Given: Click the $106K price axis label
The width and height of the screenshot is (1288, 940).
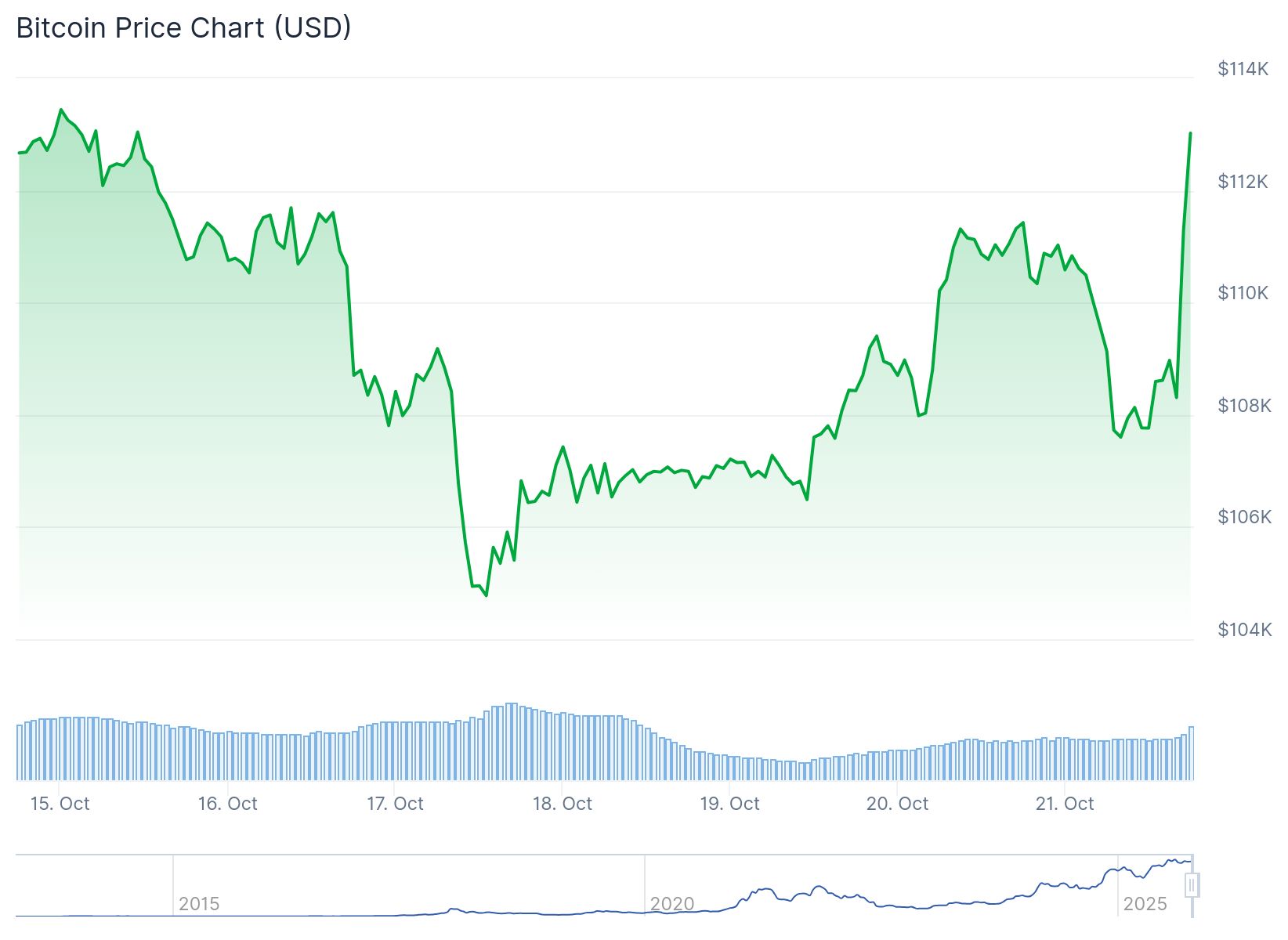Looking at the screenshot, I should [1244, 516].
